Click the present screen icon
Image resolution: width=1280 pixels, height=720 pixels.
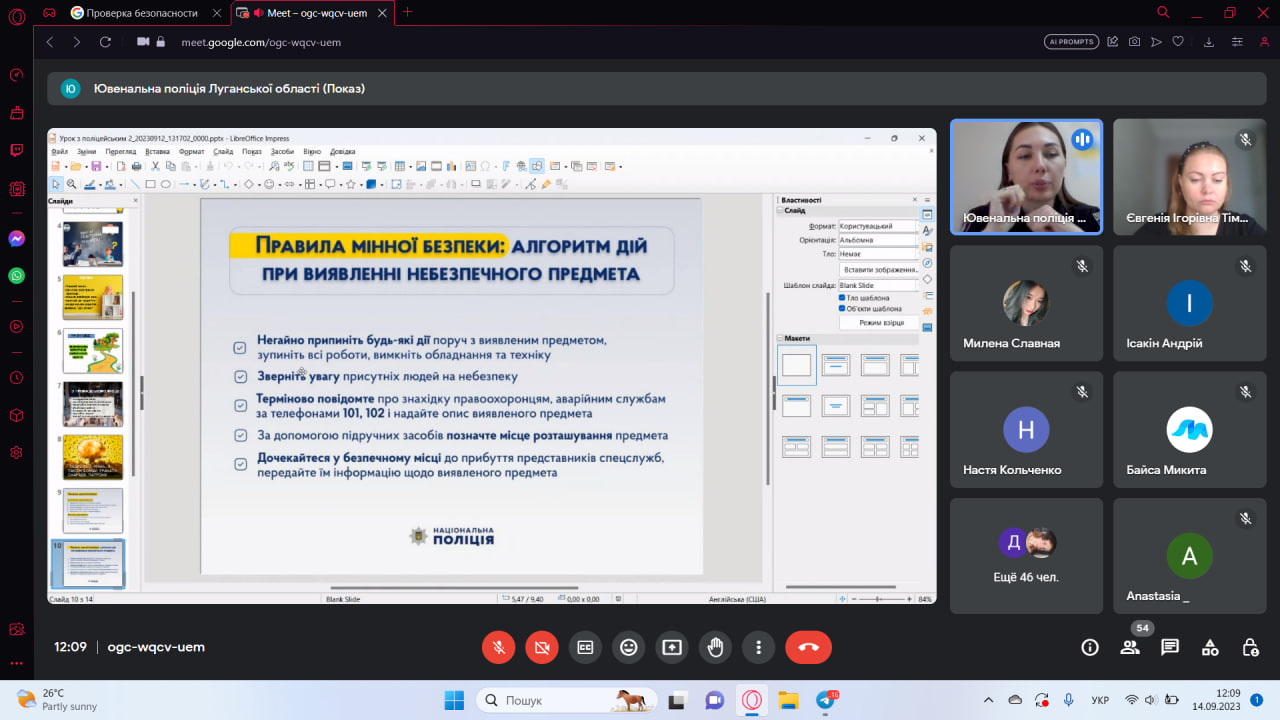click(x=672, y=647)
